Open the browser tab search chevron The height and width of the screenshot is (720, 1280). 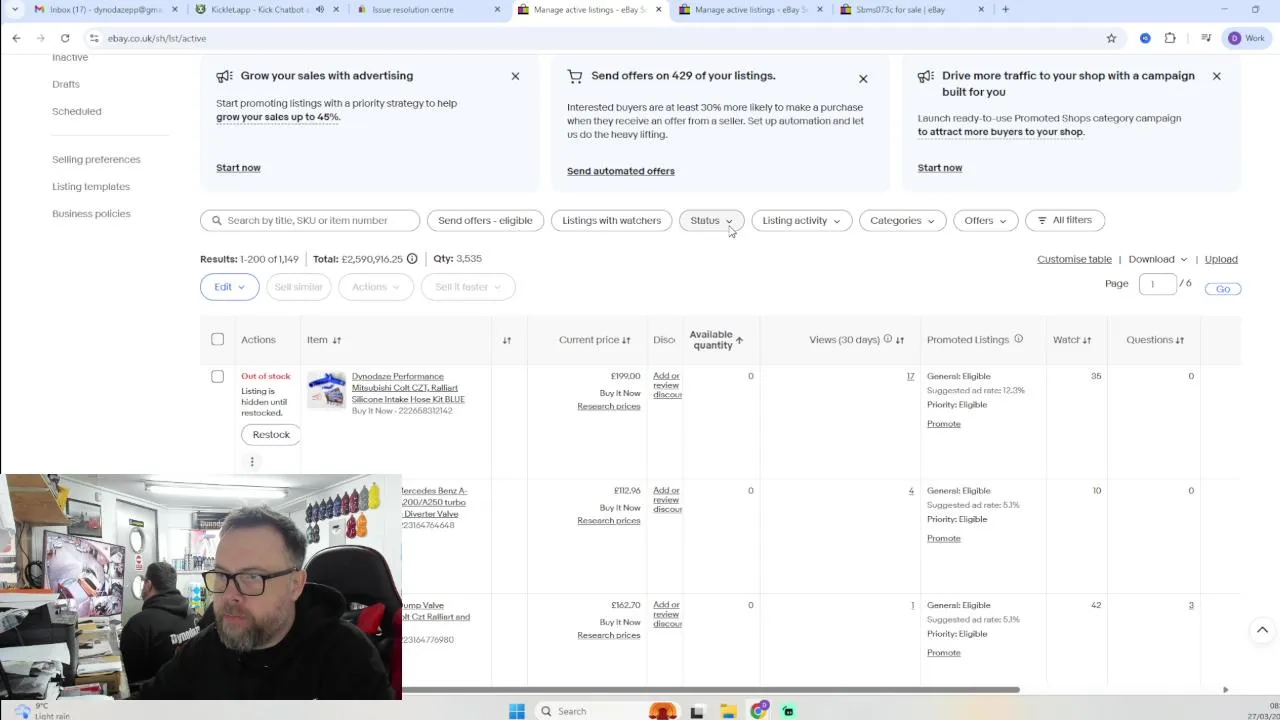tap(14, 10)
